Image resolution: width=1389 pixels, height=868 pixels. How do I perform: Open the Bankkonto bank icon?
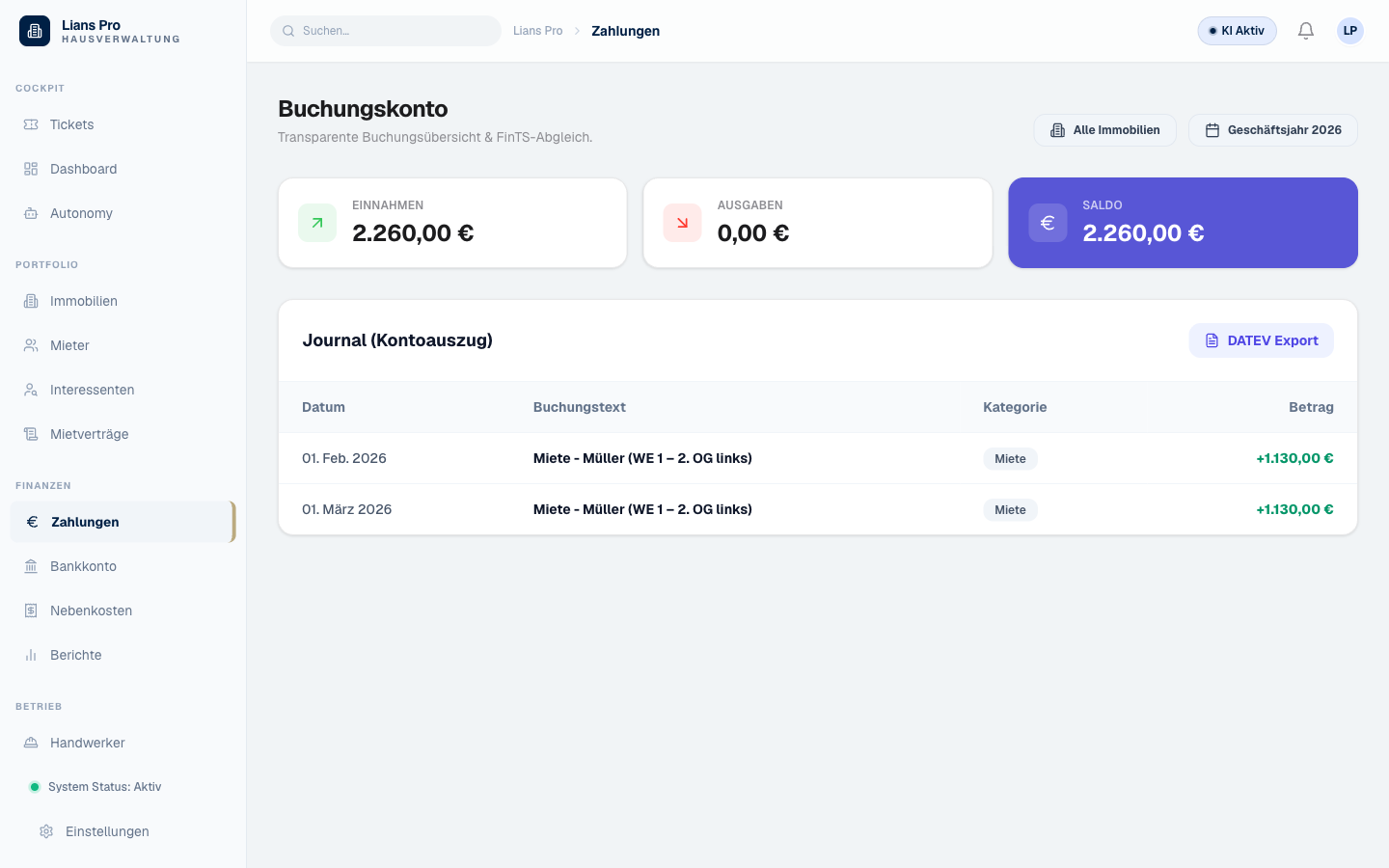(31, 566)
